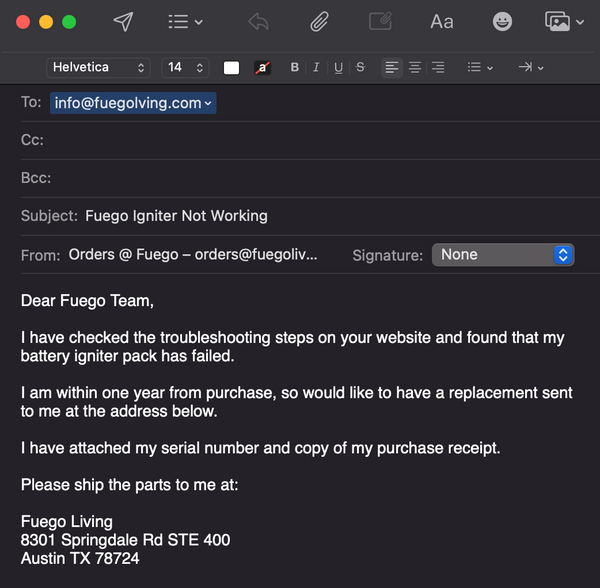Open header fields list options
Image resolution: width=600 pixels, height=588 pixels.
pos(185,22)
